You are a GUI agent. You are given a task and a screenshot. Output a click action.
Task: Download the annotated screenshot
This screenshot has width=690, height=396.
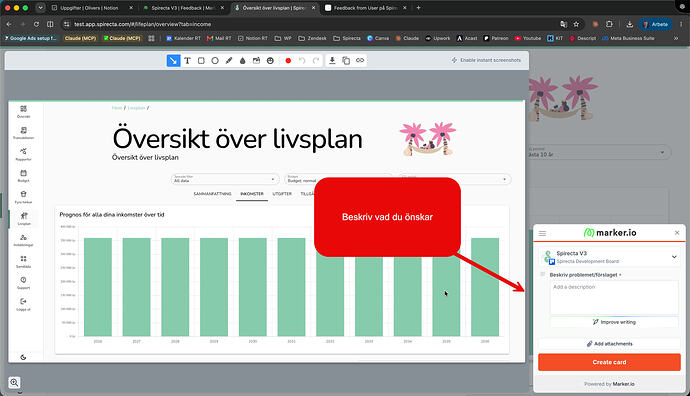(x=332, y=61)
